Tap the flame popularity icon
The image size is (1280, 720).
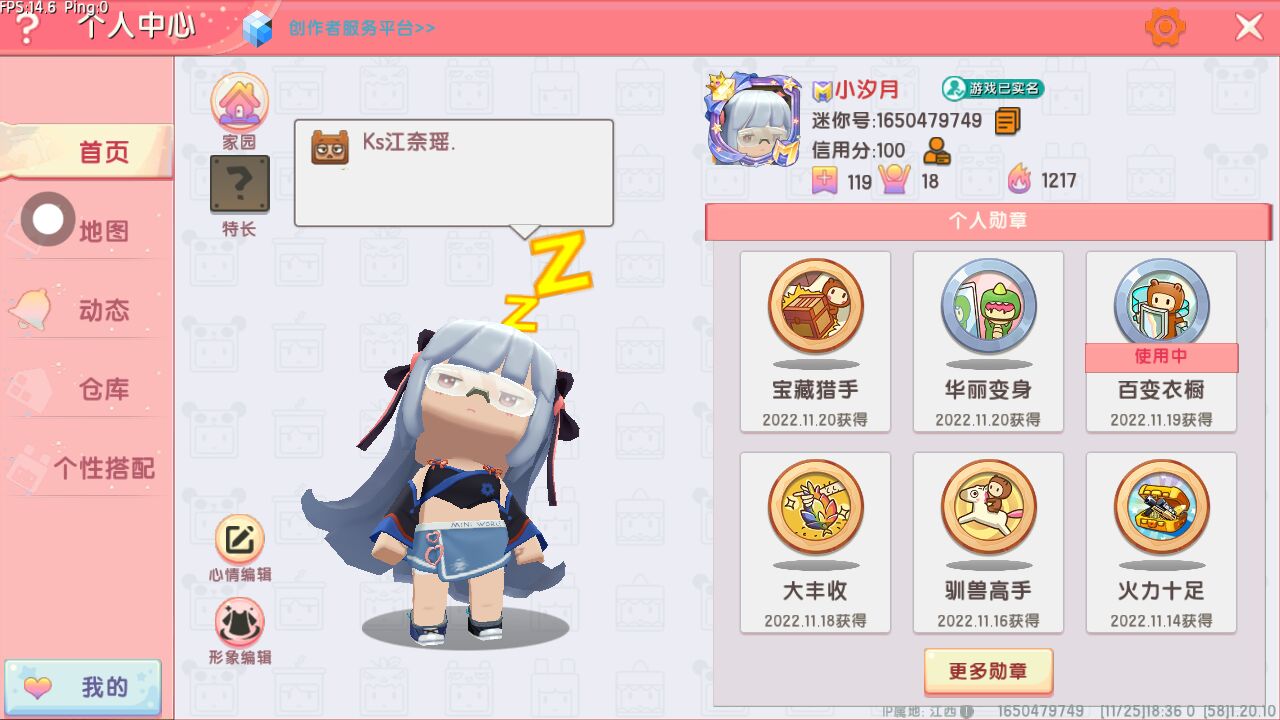(1018, 180)
